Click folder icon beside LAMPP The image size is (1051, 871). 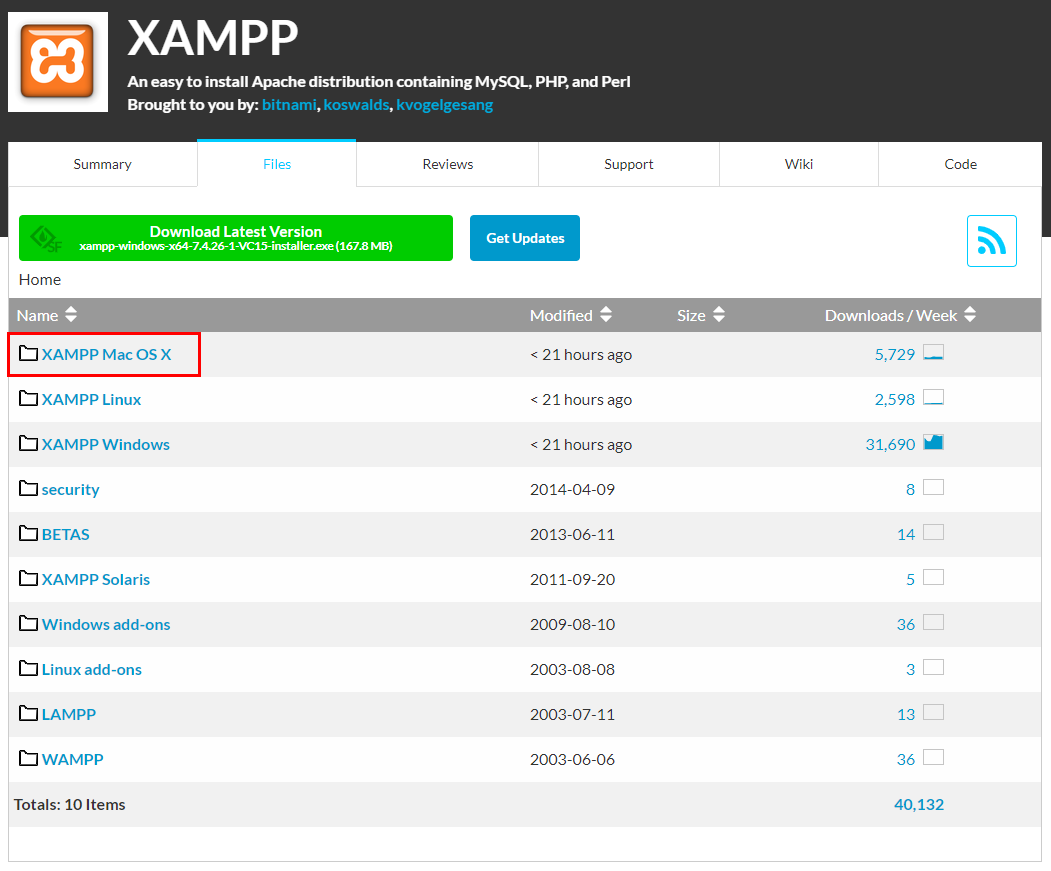pyautogui.click(x=28, y=713)
